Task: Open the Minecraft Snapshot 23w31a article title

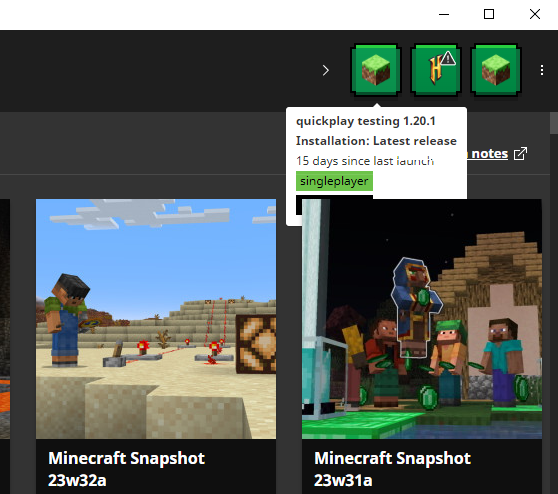Action: tap(392, 469)
